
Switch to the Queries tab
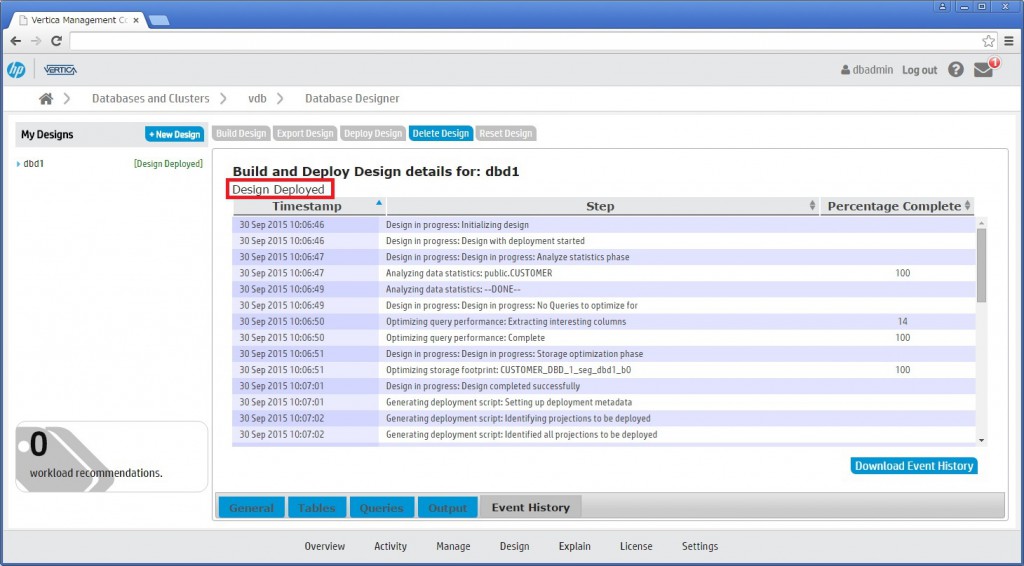tap(381, 507)
